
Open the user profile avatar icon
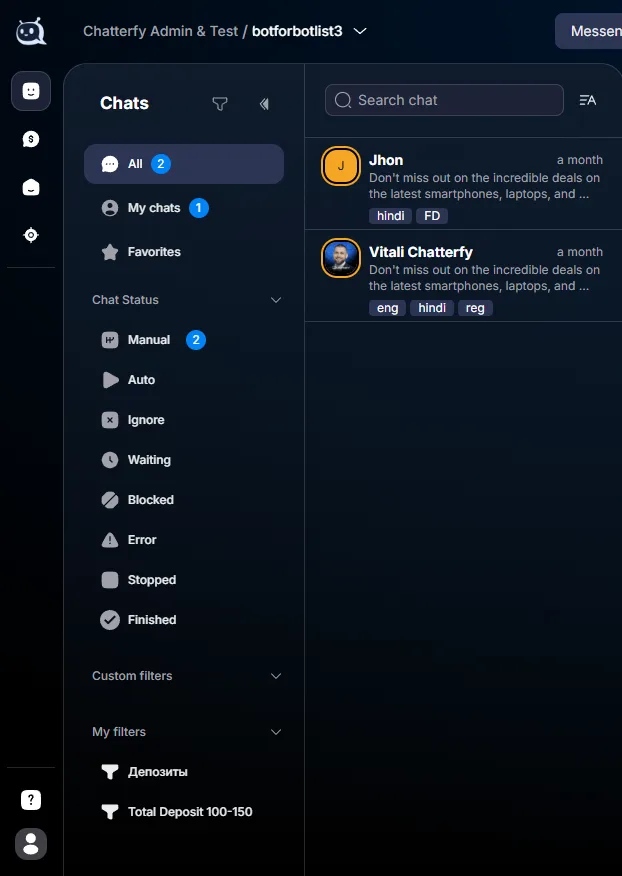pyautogui.click(x=31, y=844)
